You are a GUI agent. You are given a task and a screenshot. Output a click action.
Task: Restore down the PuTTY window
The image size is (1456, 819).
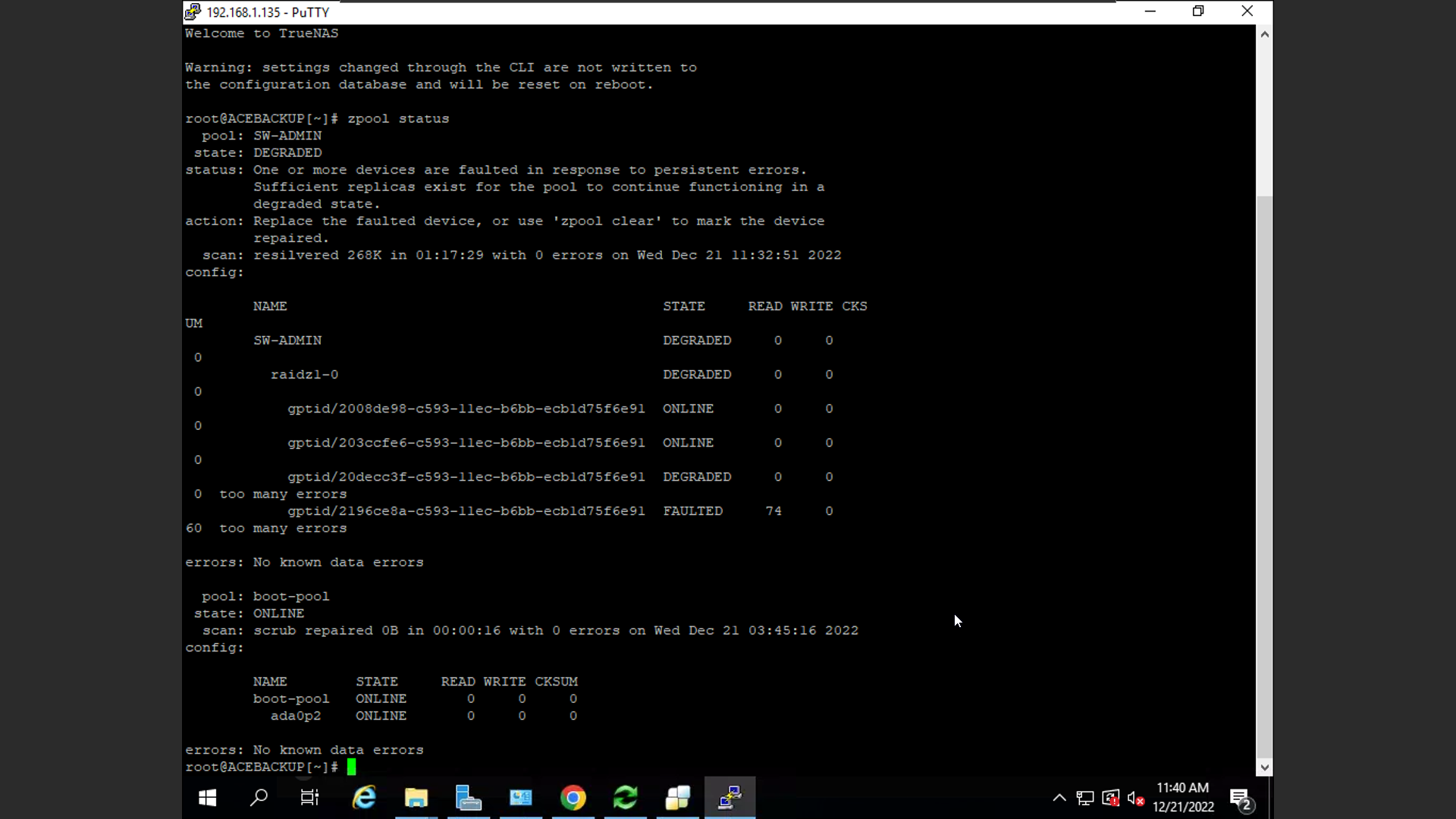tap(1198, 11)
